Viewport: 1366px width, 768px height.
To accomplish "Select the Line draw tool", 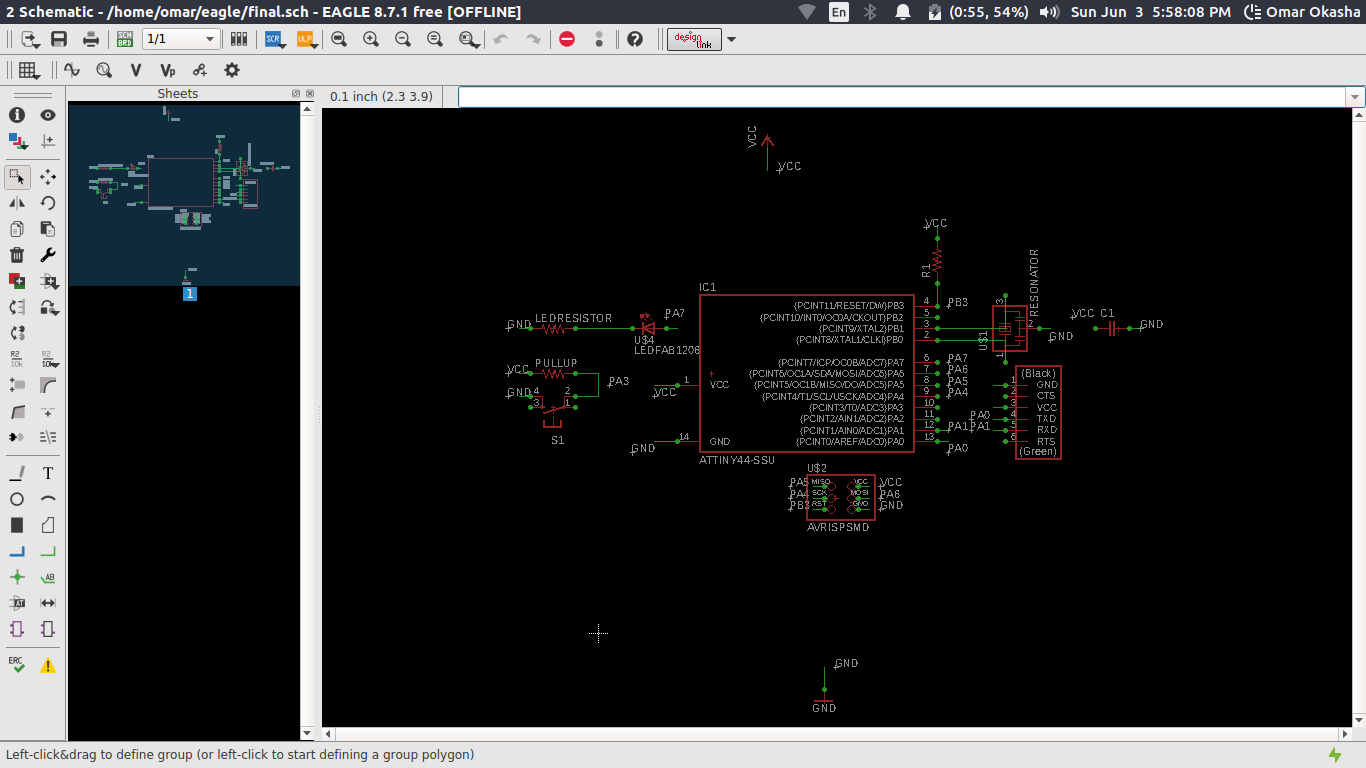I will [17, 473].
